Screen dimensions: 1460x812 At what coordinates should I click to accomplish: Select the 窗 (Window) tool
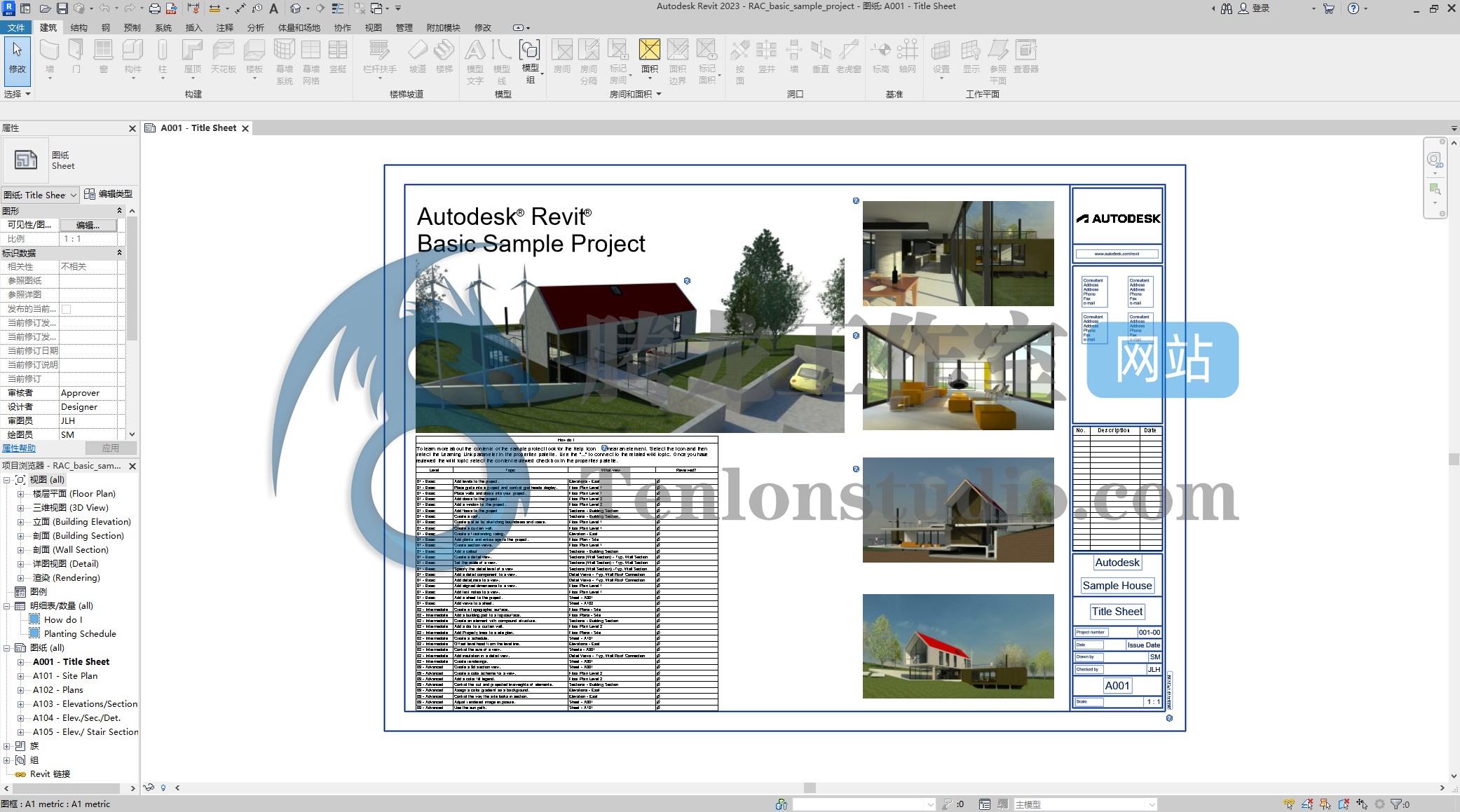click(x=104, y=57)
